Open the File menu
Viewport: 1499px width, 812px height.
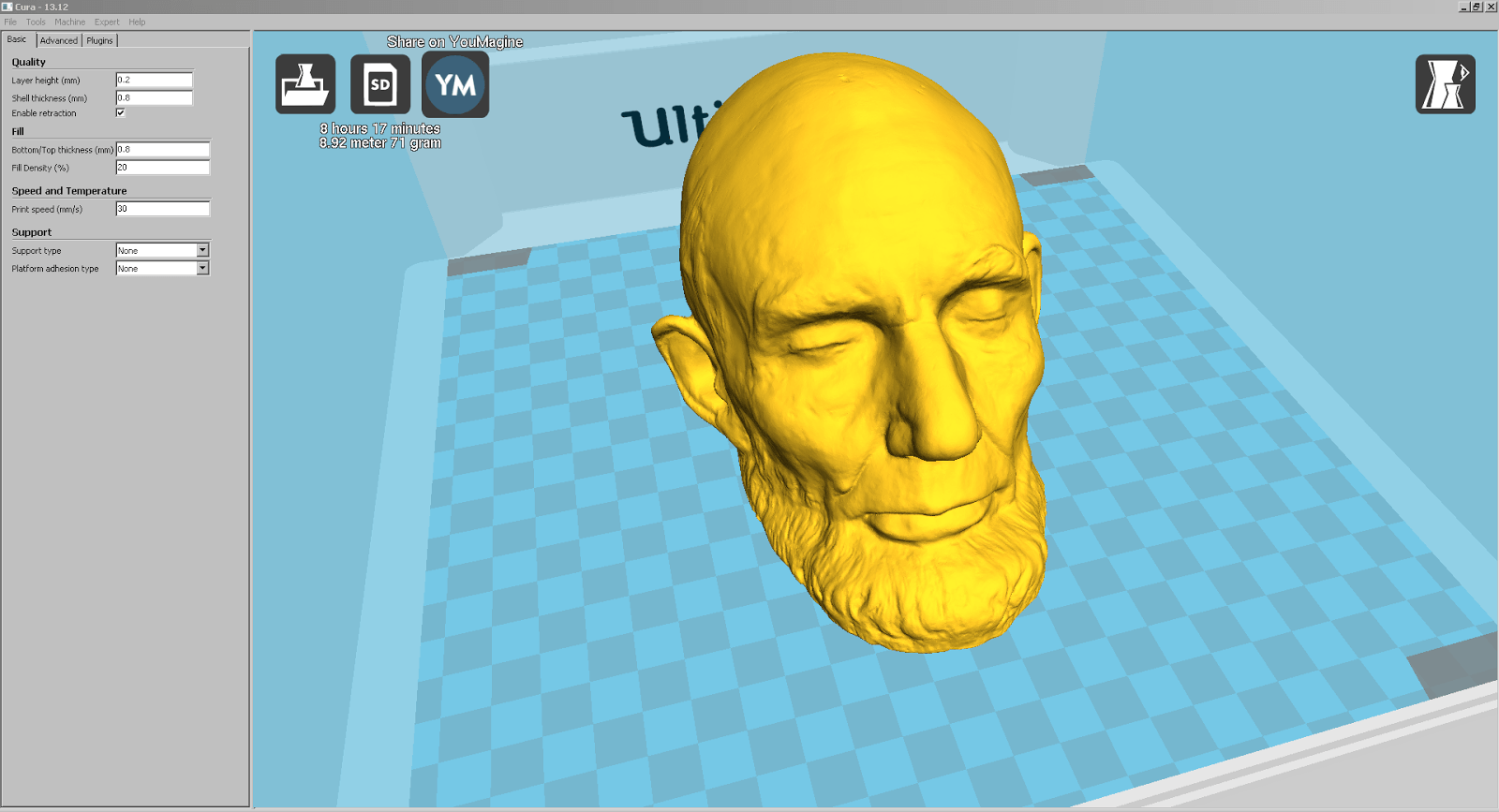pos(10,22)
